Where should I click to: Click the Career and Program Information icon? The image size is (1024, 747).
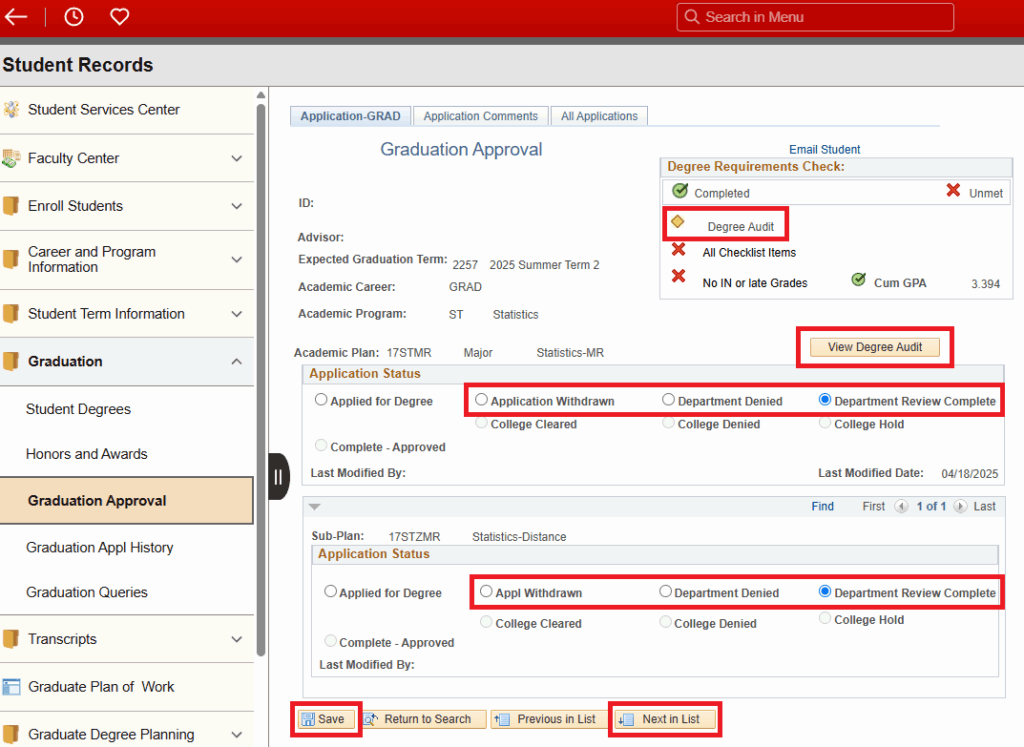tap(10, 259)
